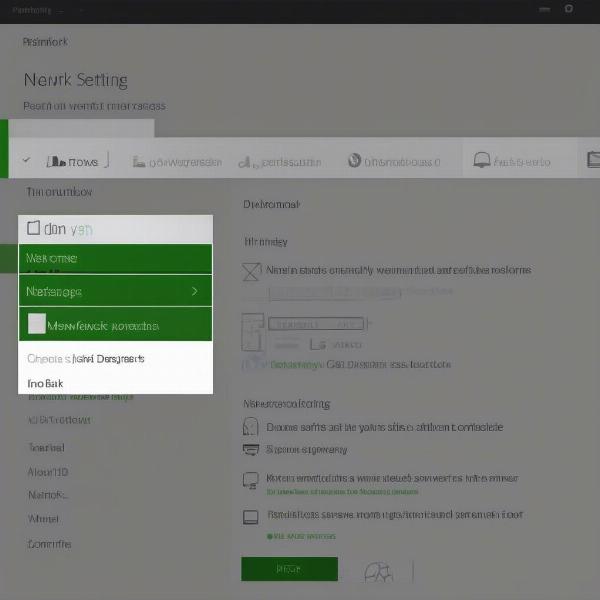This screenshot has width=600, height=600.
Task: Open the green link with a dot above the button
Action: click(x=301, y=536)
